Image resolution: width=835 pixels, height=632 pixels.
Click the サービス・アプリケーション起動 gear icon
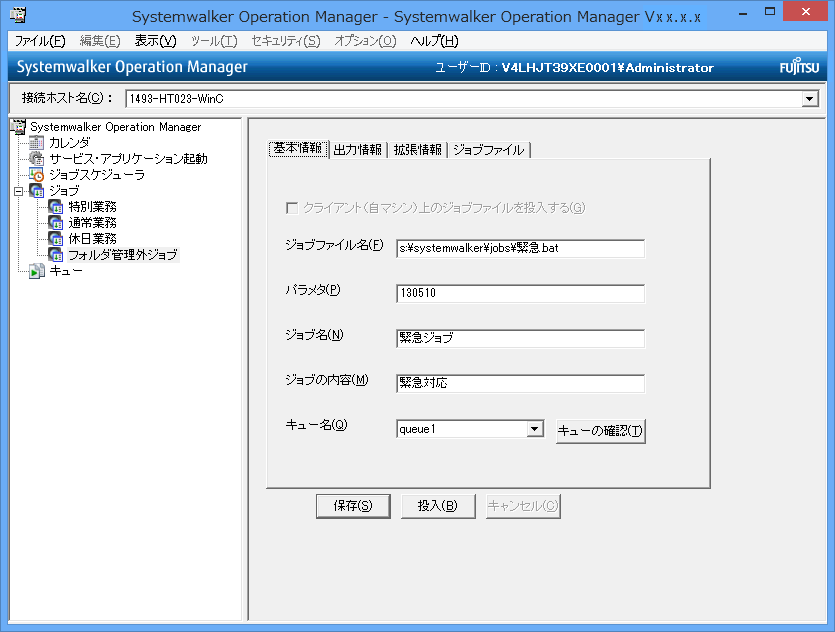coord(37,159)
